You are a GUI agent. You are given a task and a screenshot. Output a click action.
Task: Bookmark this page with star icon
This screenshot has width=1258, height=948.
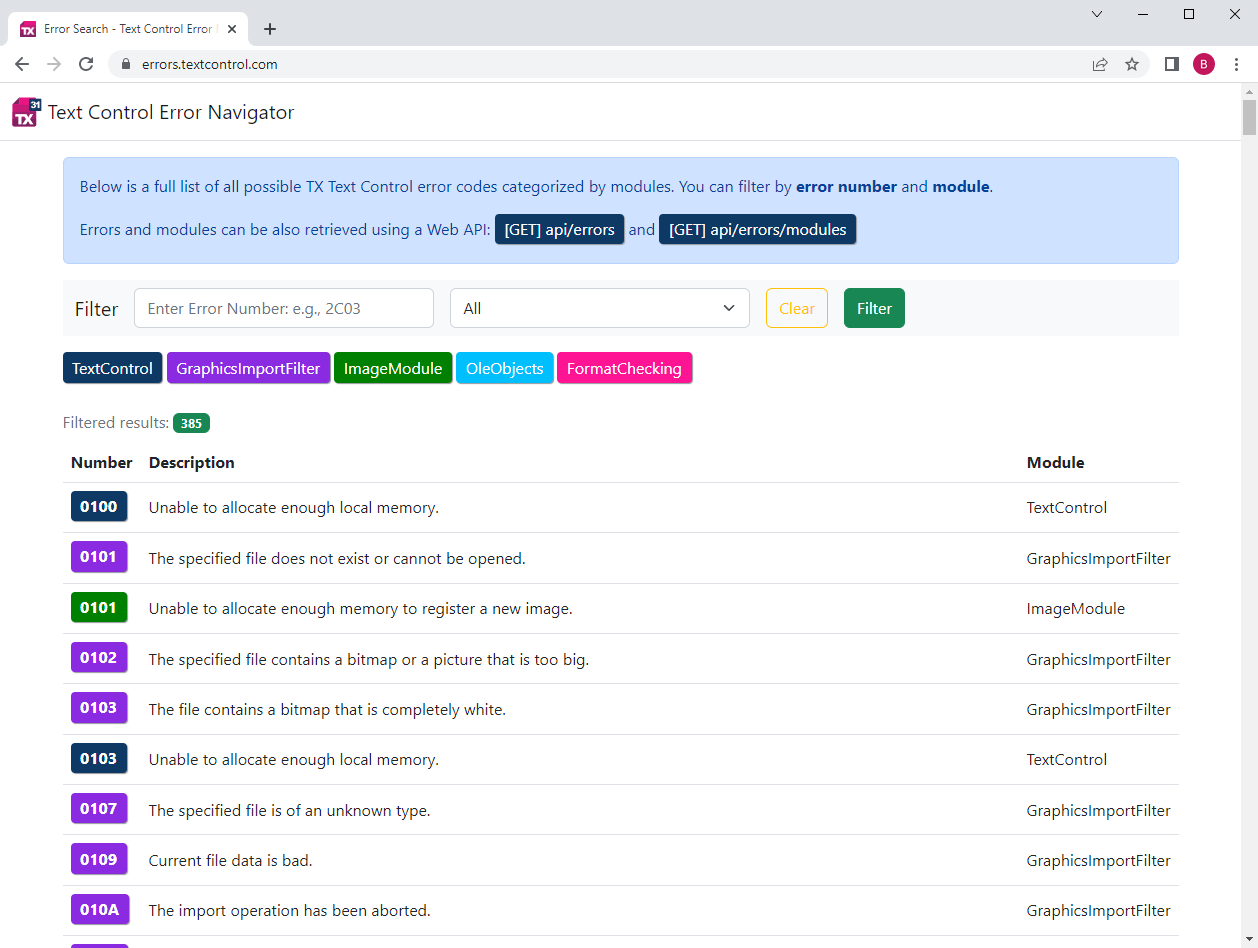pyautogui.click(x=1132, y=64)
